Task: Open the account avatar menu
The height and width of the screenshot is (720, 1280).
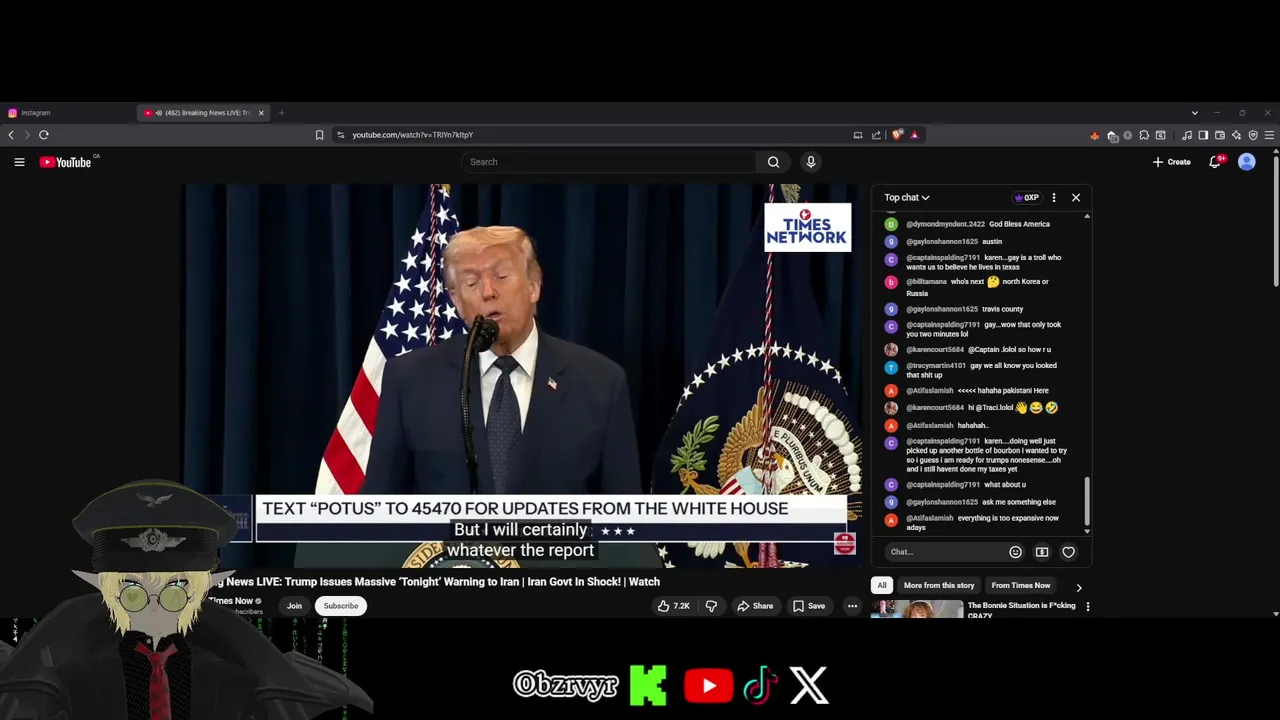Action: click(x=1246, y=162)
